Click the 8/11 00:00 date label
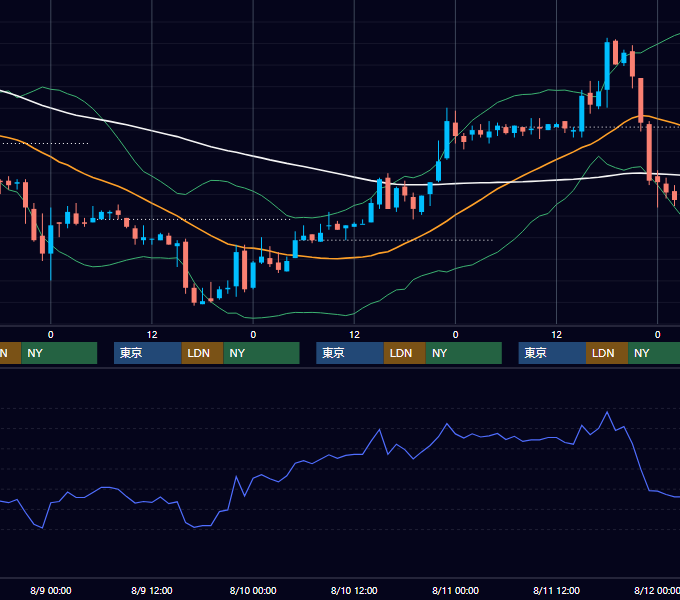680x600 pixels. [x=455, y=590]
